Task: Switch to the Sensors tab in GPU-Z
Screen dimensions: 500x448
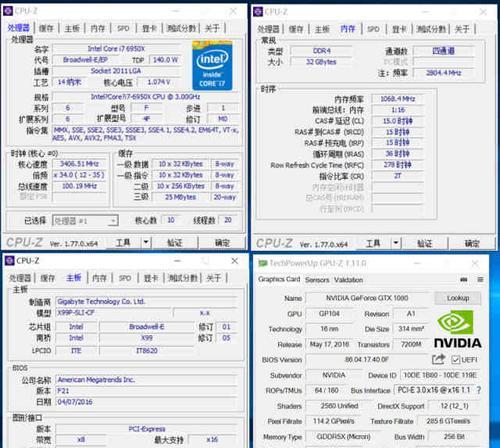Action: (317, 280)
